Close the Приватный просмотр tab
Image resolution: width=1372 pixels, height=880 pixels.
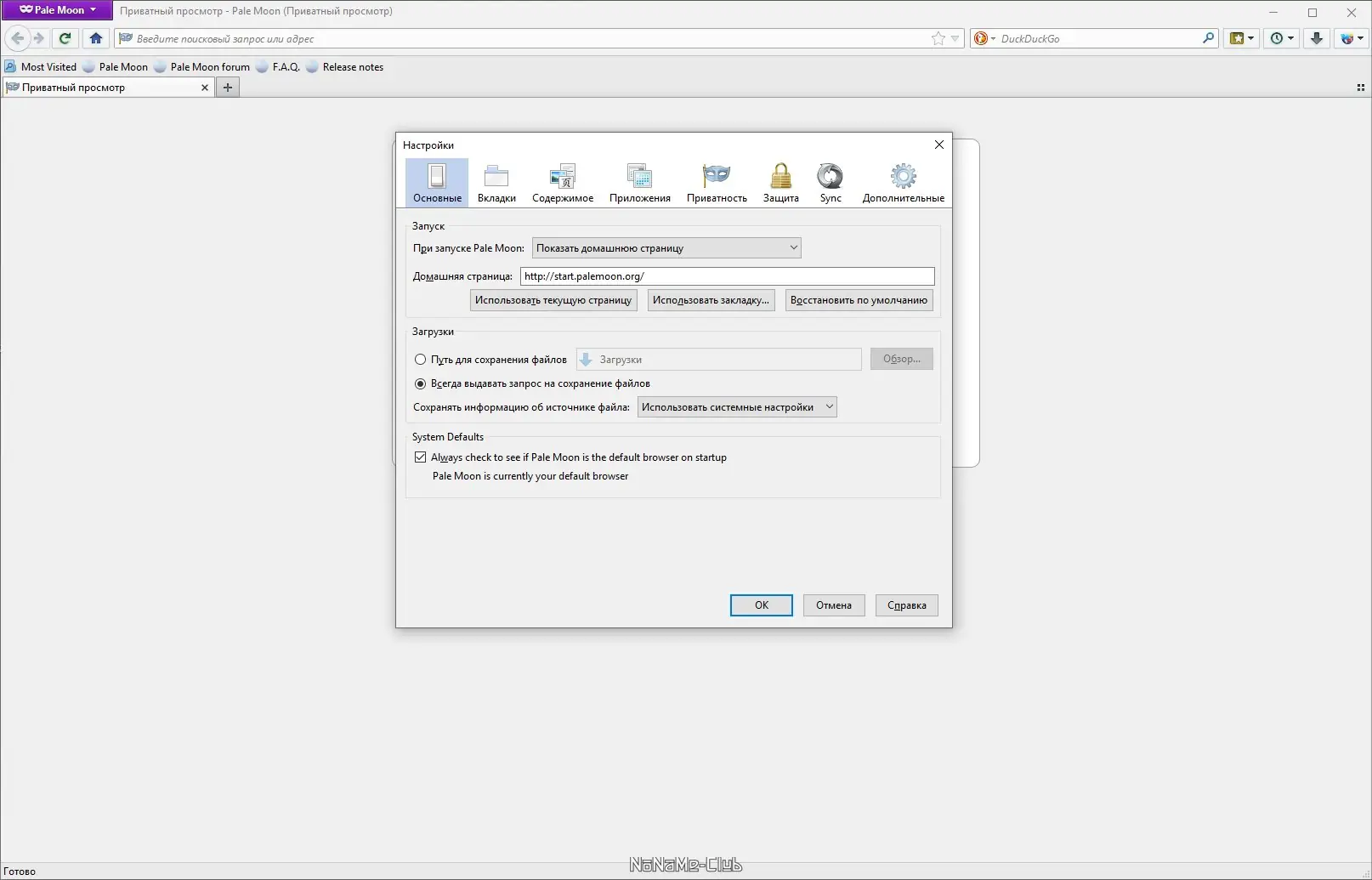point(205,88)
